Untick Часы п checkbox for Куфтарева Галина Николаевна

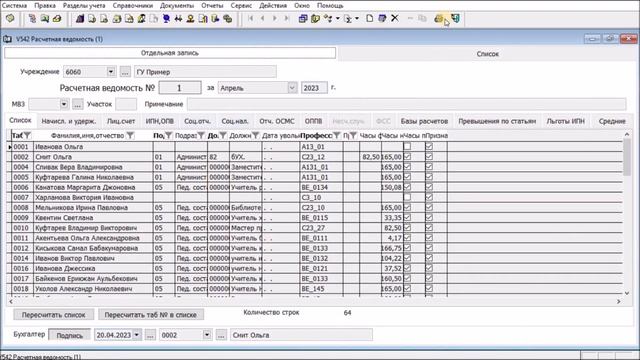[407, 177]
